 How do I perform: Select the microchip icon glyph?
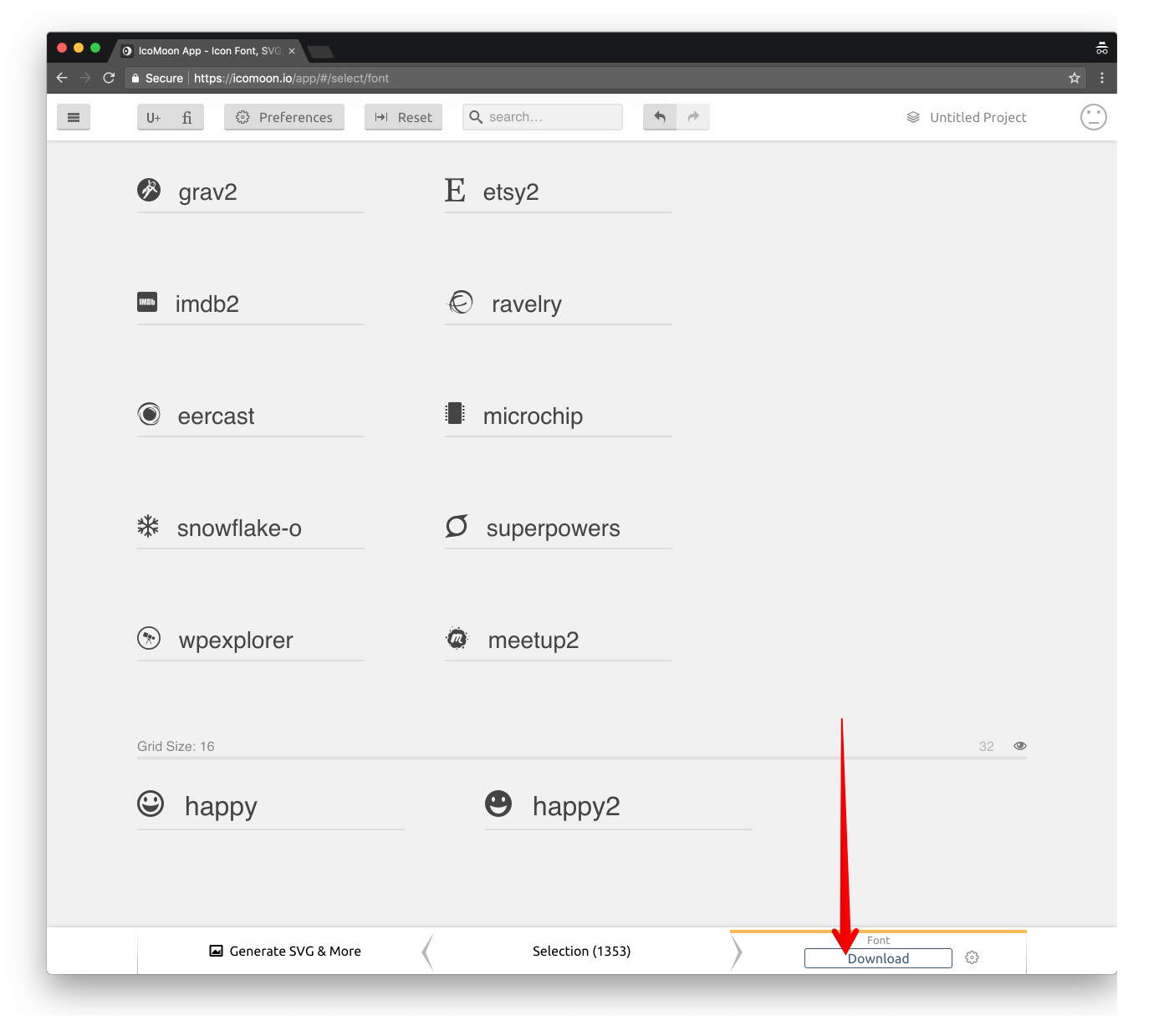click(x=455, y=413)
